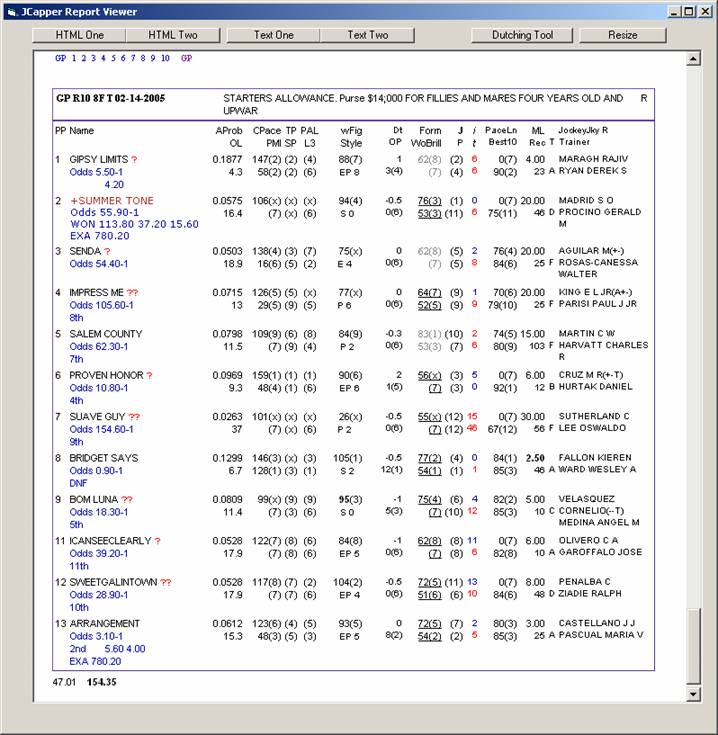Screen dimensions: 718x735
Task: Click trainer name PASCUAL MARIA V
Action: (x=601, y=635)
